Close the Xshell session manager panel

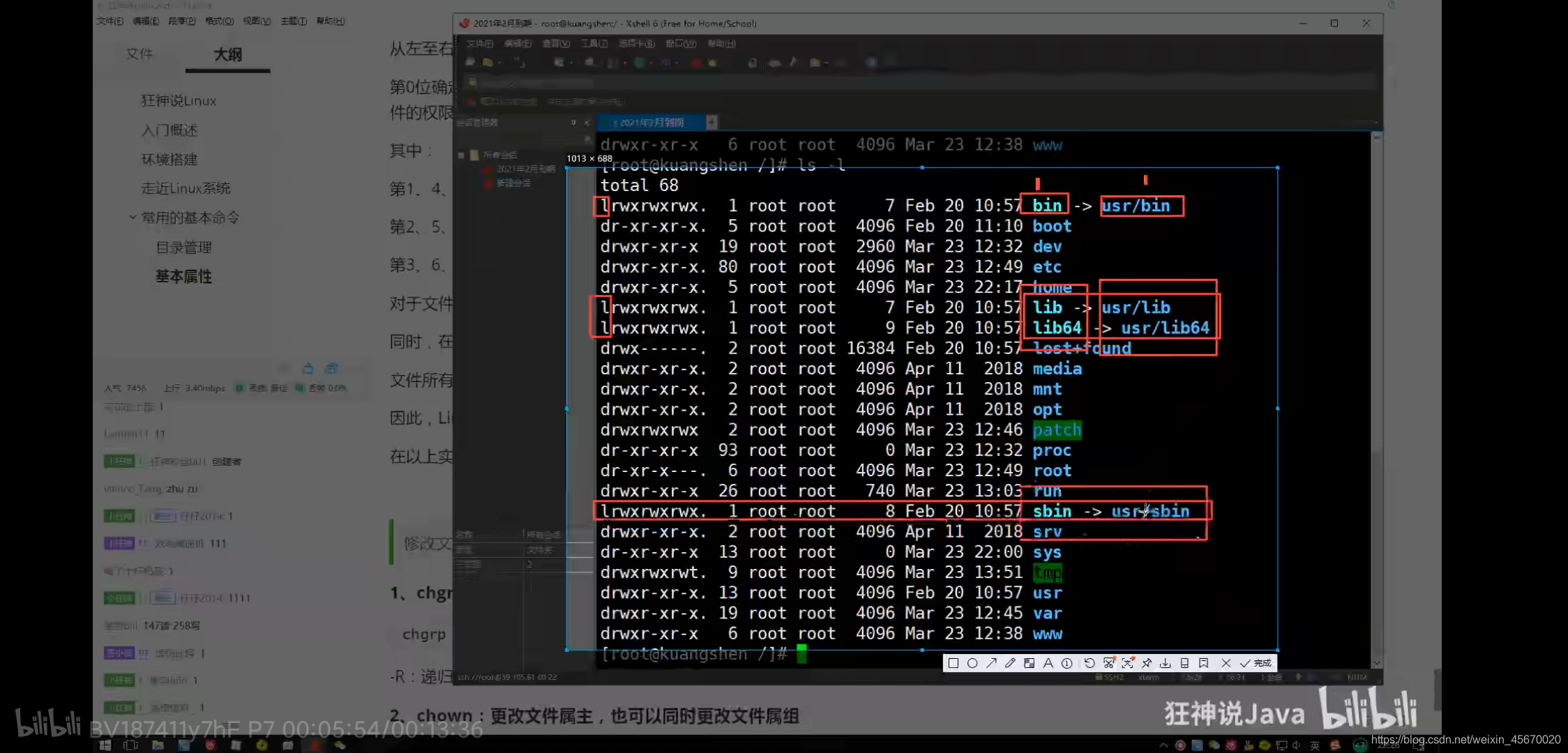(x=587, y=122)
